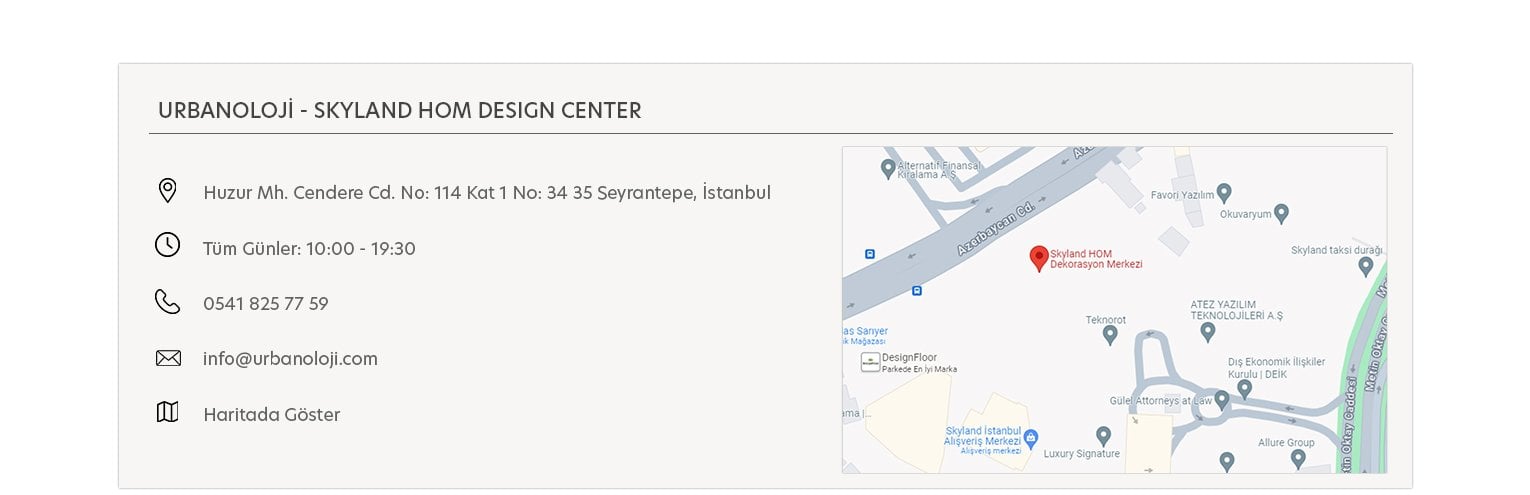Click the DesignFloor logo on the map
The image size is (1530, 495).
(870, 362)
